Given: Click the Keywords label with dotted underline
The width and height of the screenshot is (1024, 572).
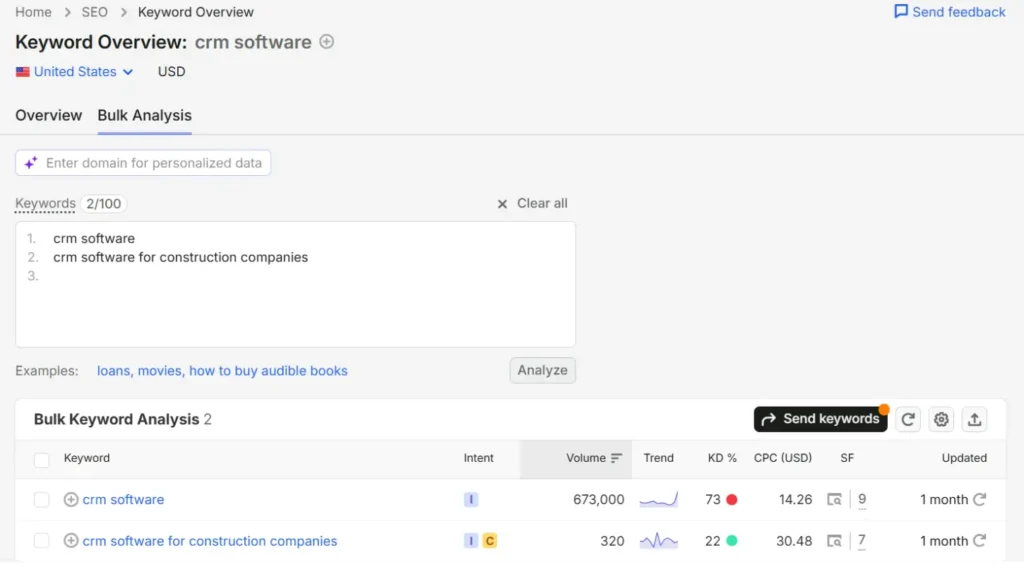Looking at the screenshot, I should [45, 204].
